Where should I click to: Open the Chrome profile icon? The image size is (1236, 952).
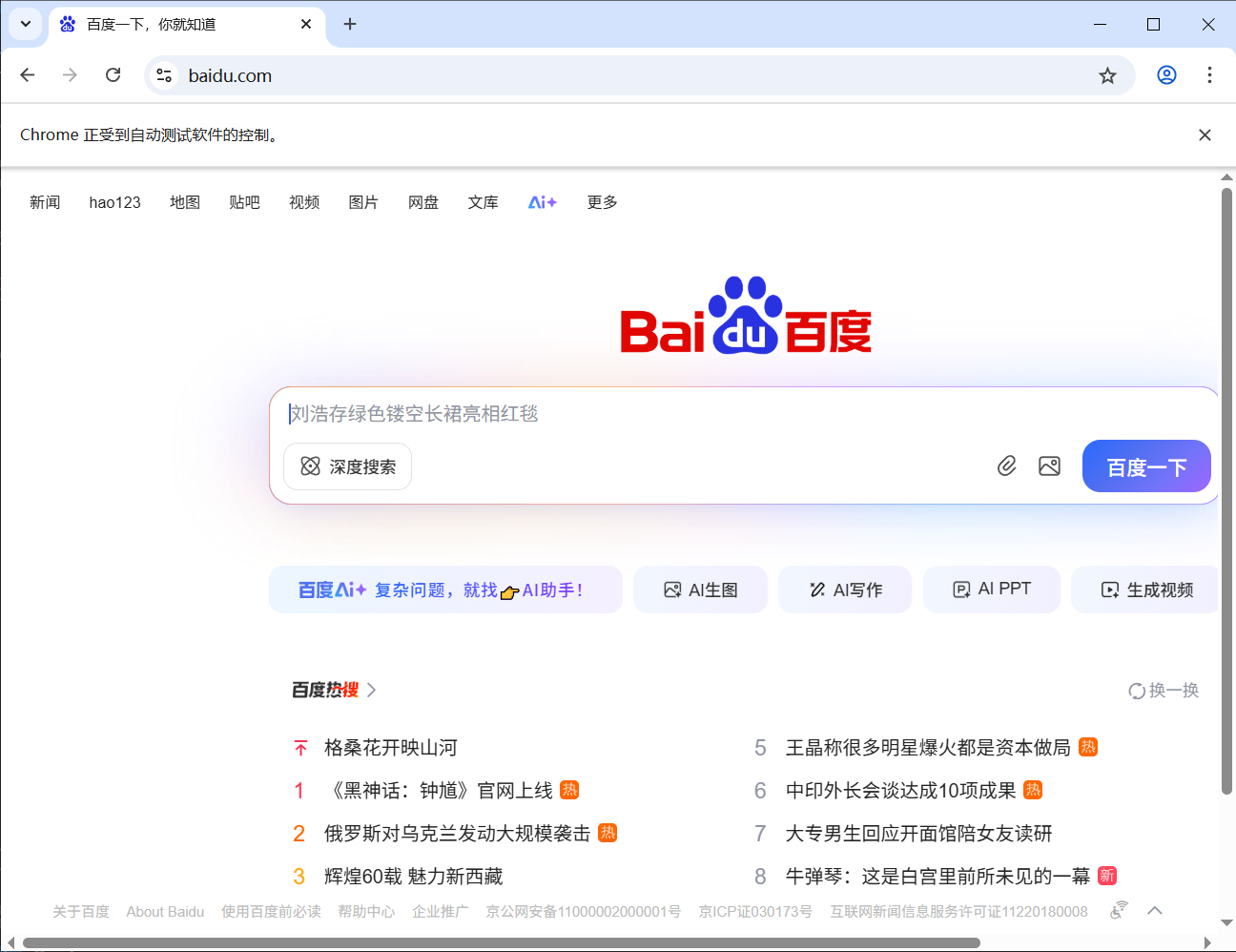pos(1166,75)
